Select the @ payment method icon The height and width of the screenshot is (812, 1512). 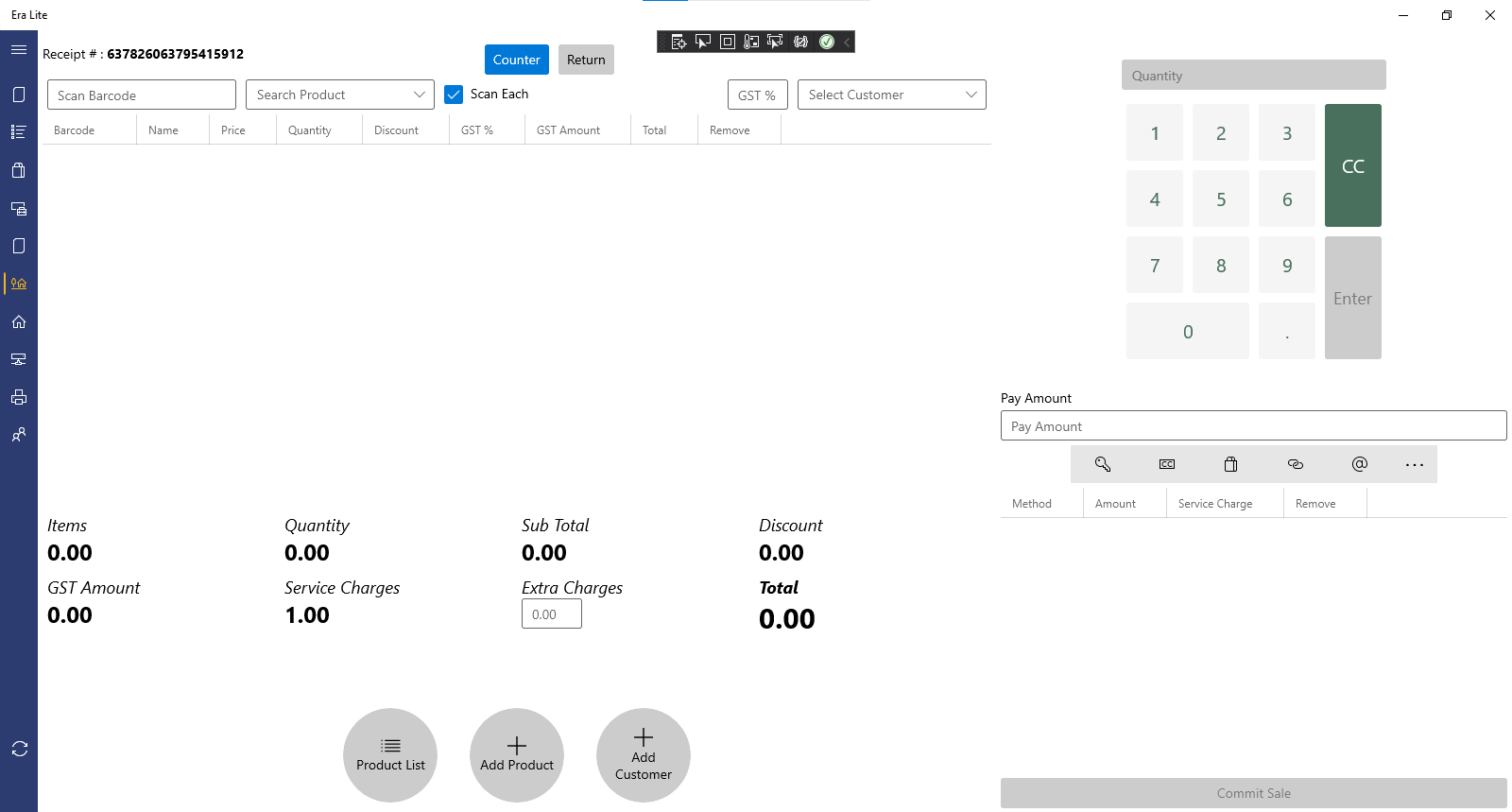tap(1360, 464)
